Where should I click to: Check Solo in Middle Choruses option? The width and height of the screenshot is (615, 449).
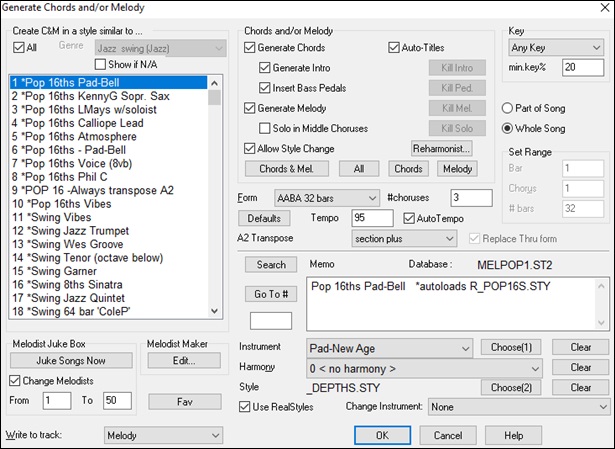click(265, 128)
